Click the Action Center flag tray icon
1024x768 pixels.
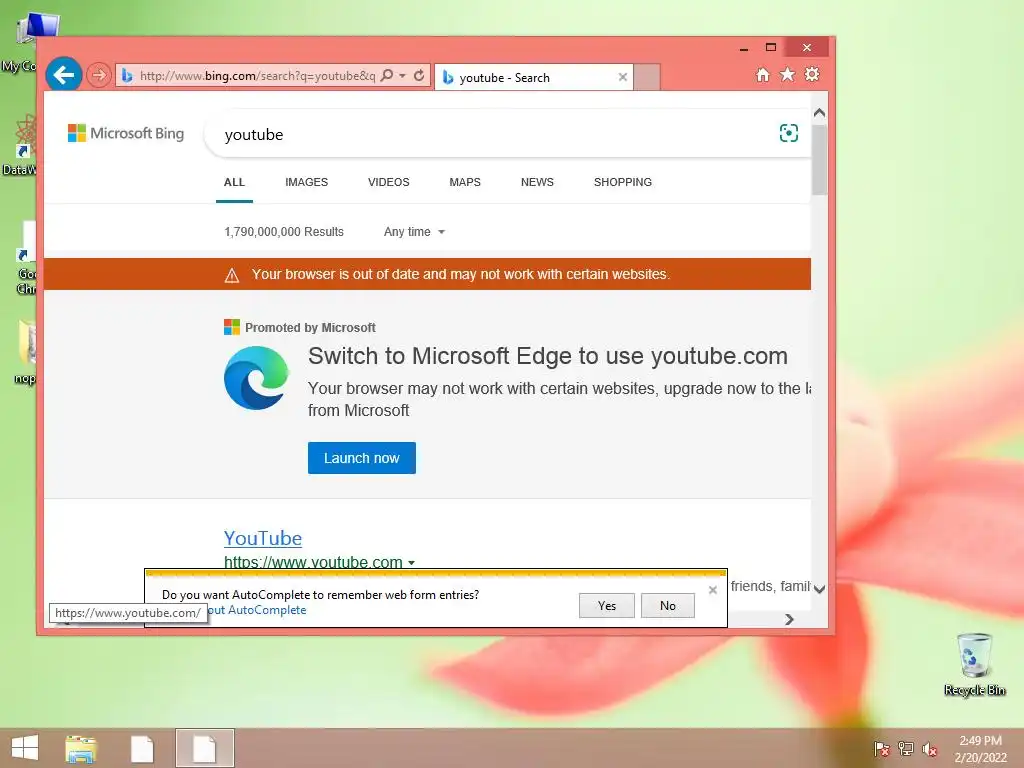coord(881,749)
